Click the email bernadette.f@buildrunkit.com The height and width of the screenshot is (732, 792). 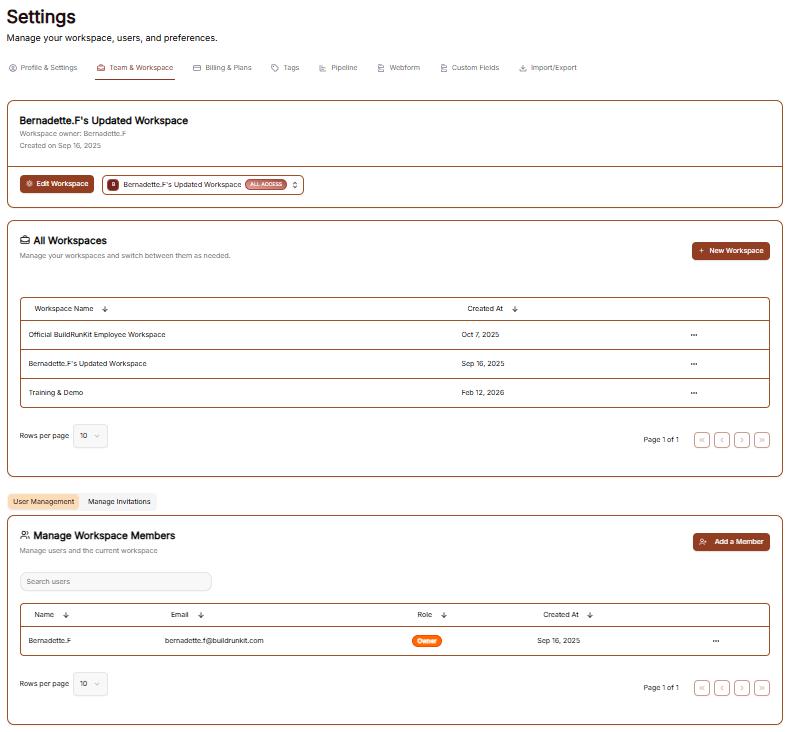coord(214,641)
